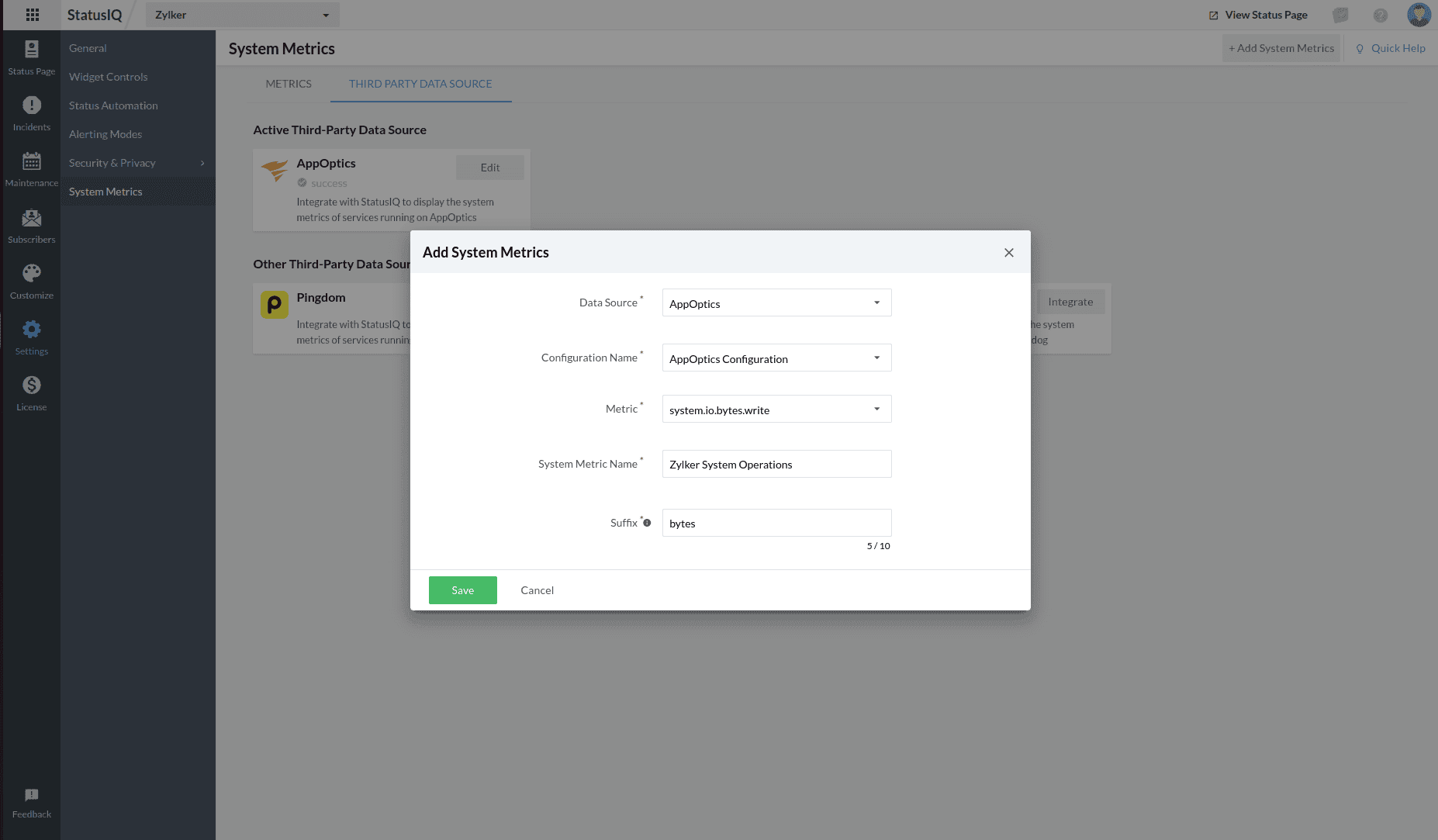Select Widget Controls in settings menu
This screenshot has width=1438, height=840.
[x=108, y=77]
